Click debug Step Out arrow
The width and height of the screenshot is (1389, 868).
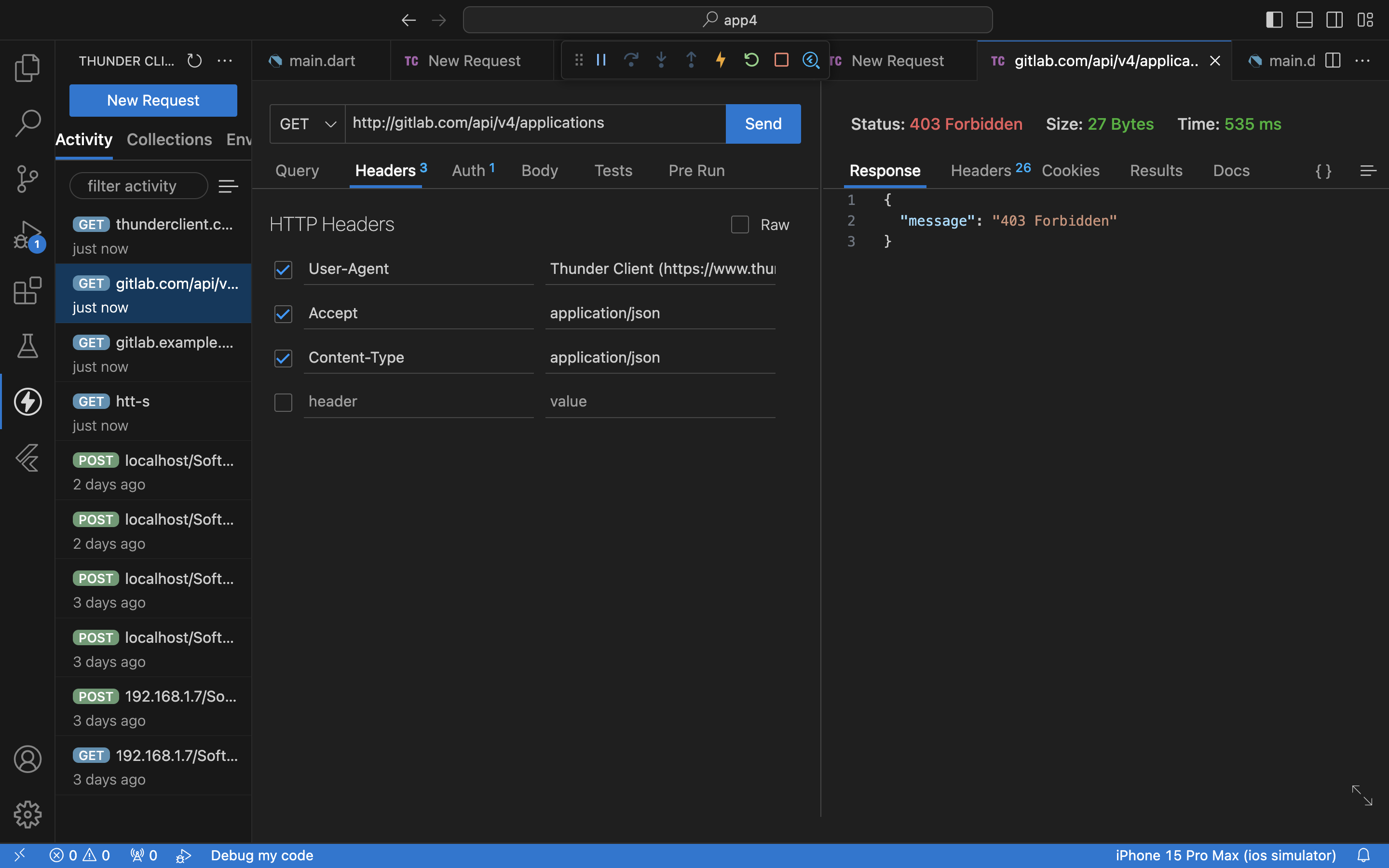691,60
